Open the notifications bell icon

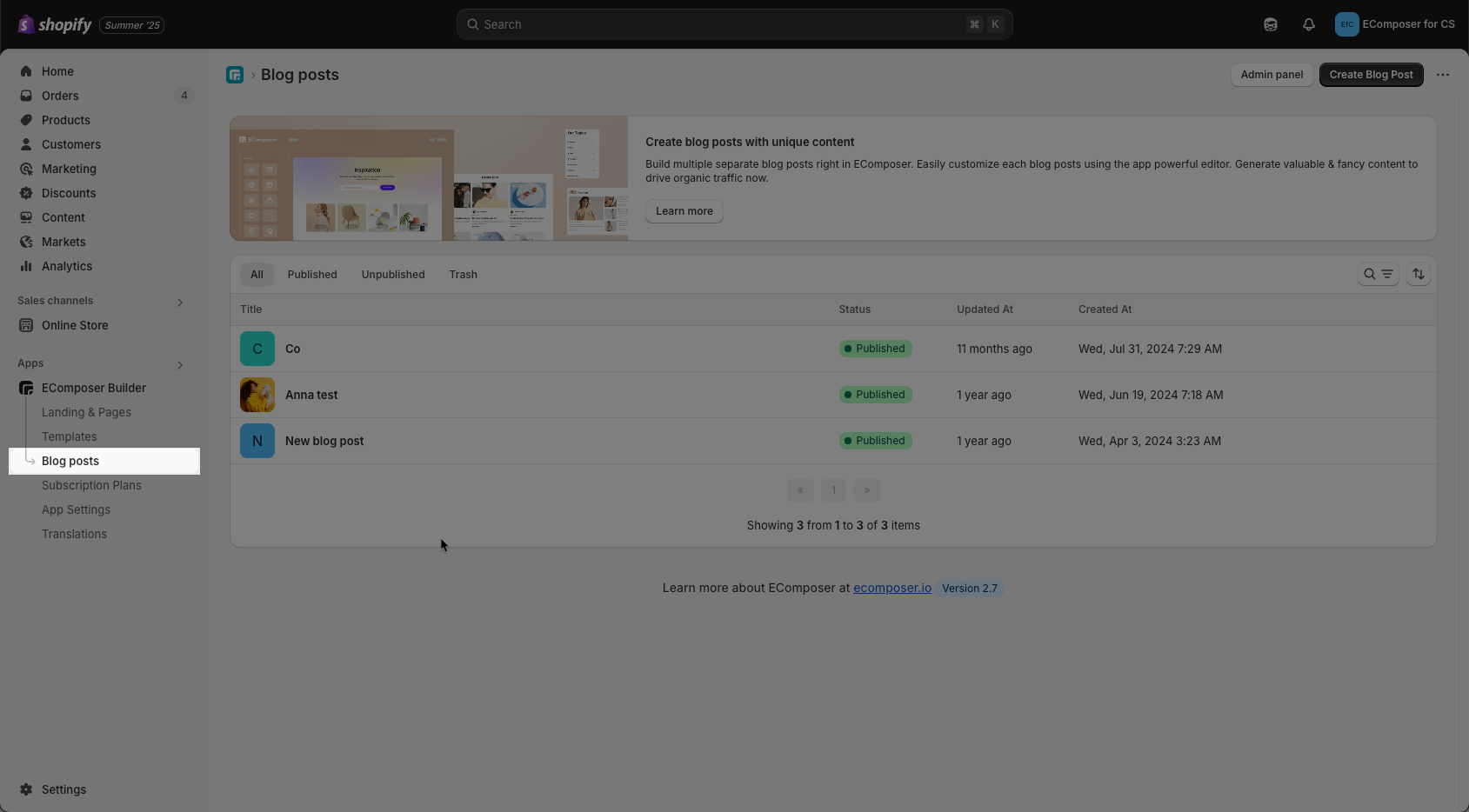[x=1308, y=24]
